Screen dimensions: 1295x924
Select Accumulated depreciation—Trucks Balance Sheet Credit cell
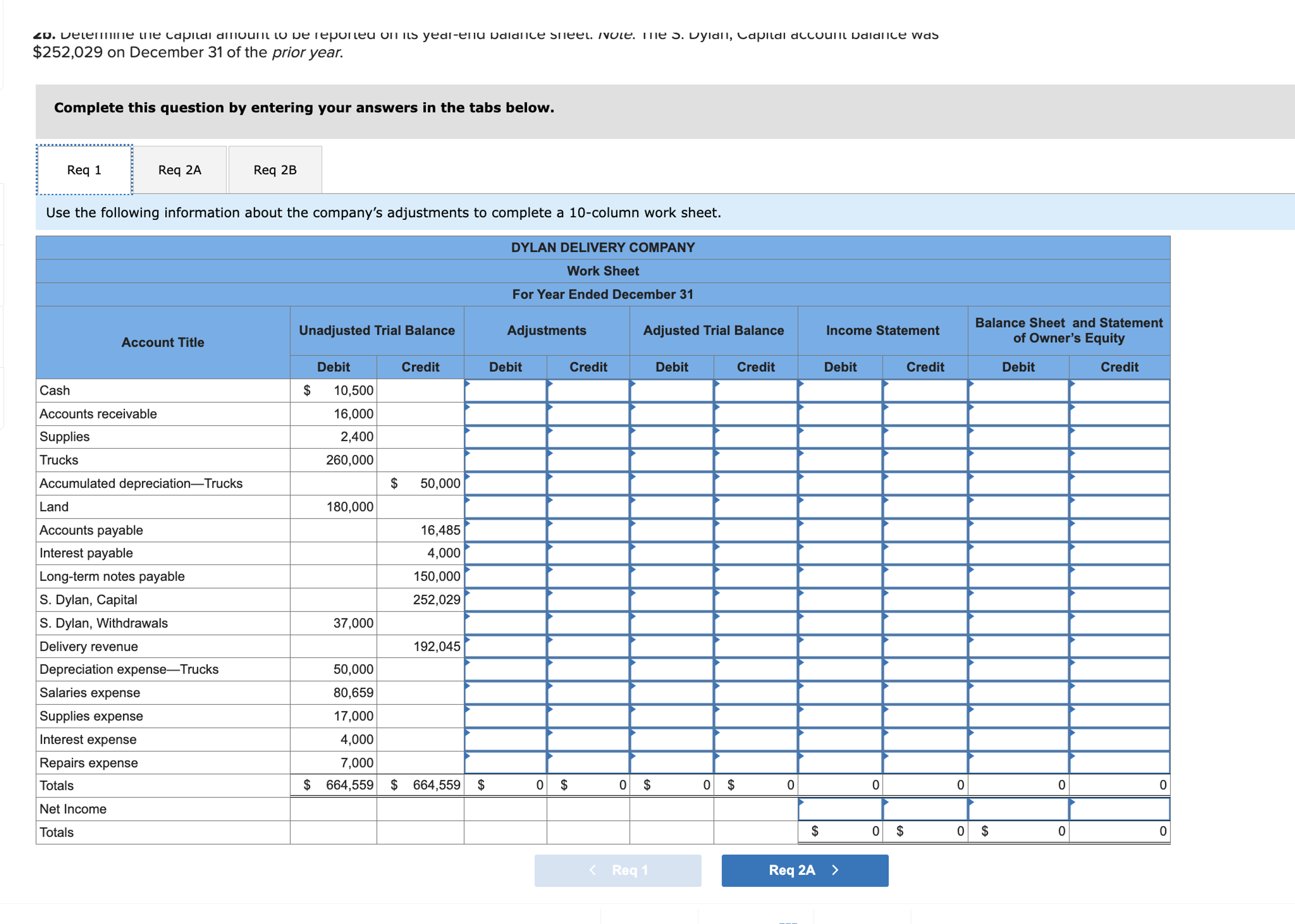pos(1119,483)
